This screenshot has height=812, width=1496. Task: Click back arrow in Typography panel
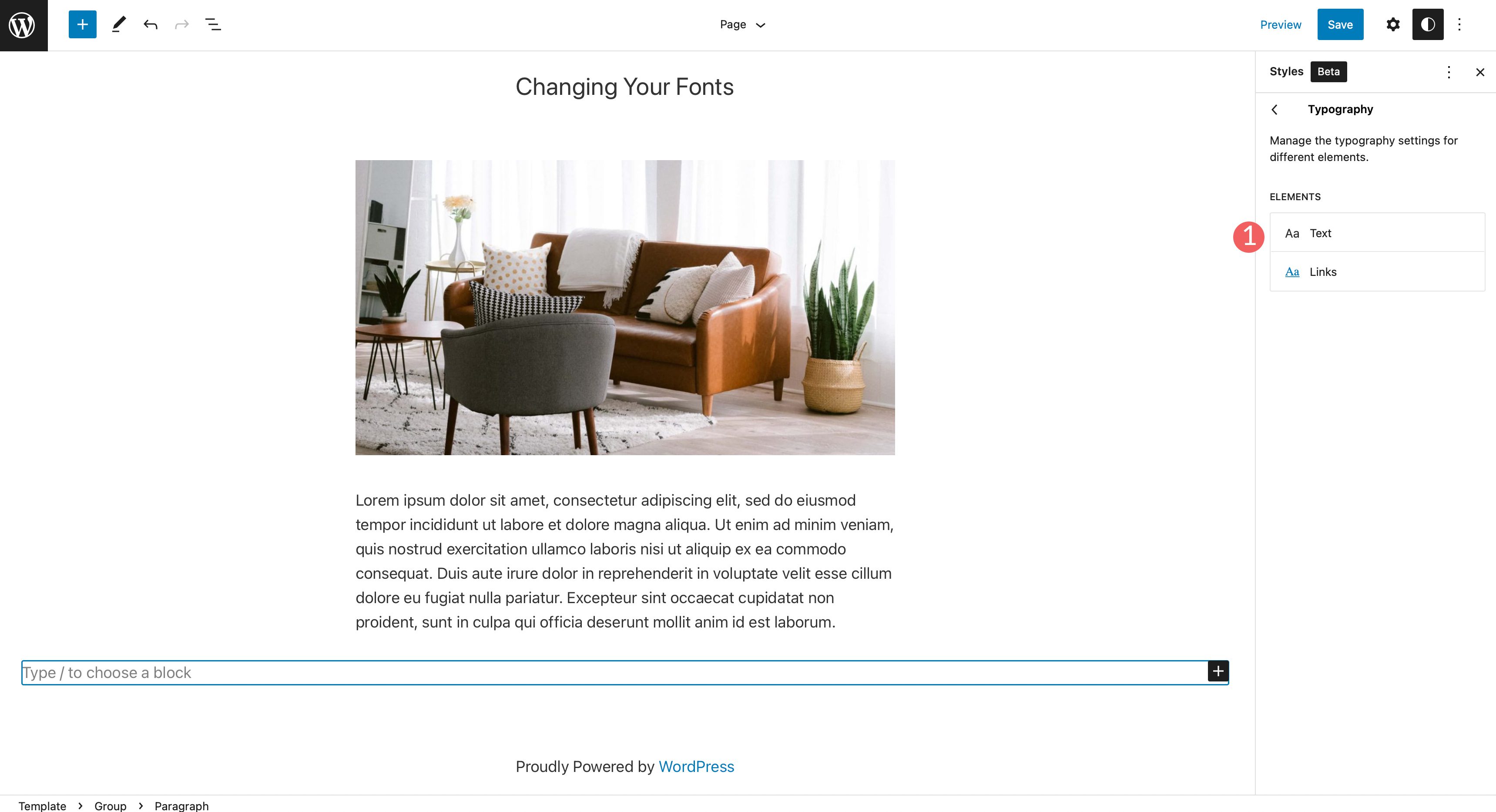tap(1276, 109)
